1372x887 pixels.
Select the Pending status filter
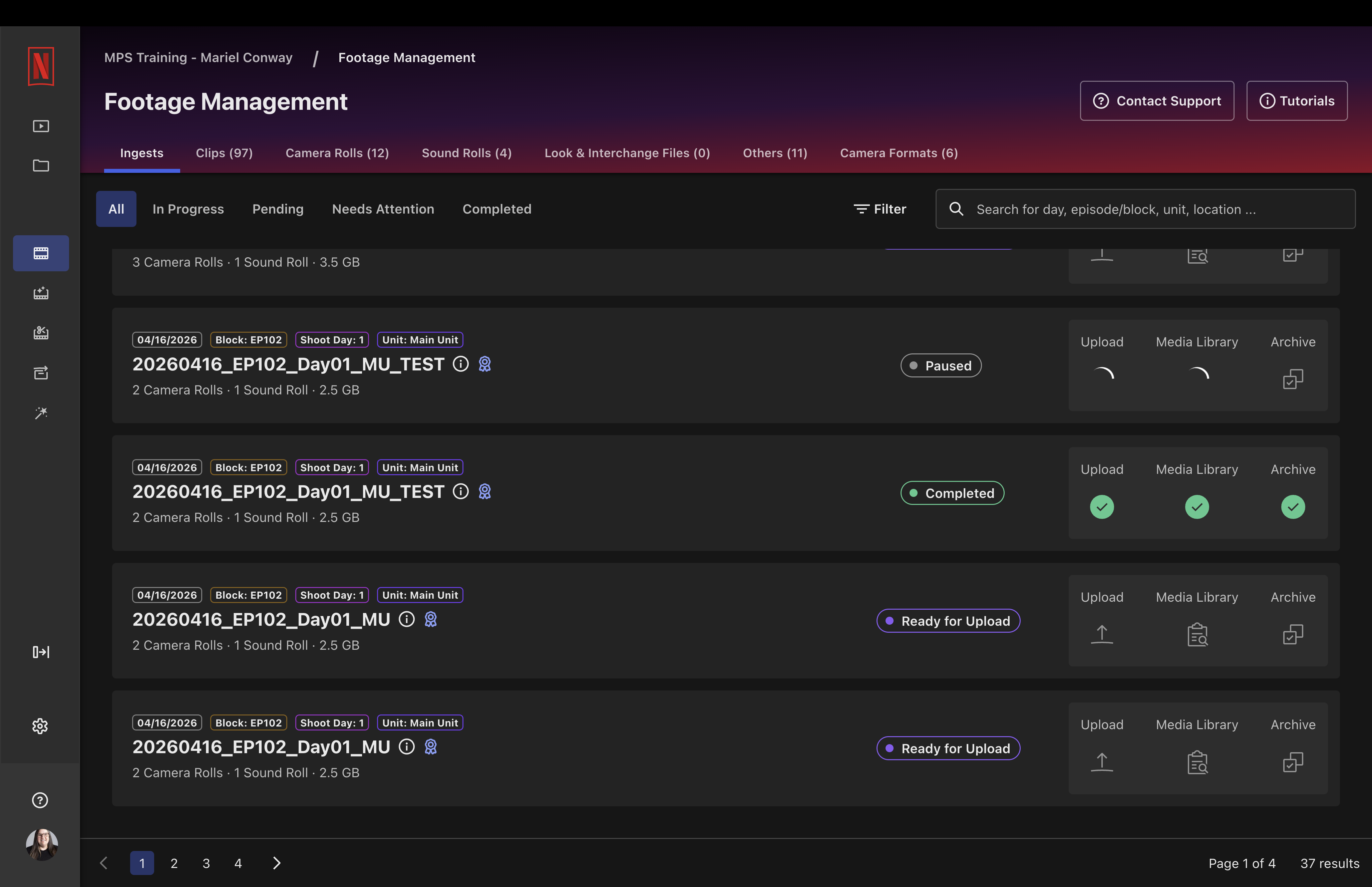pyautogui.click(x=278, y=209)
